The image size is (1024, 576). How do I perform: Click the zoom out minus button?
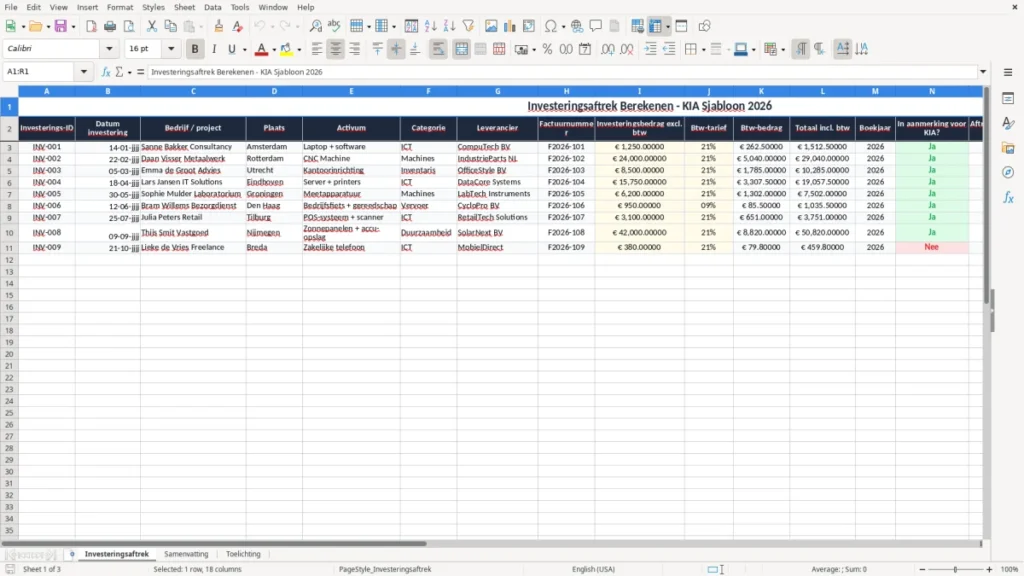(922, 569)
